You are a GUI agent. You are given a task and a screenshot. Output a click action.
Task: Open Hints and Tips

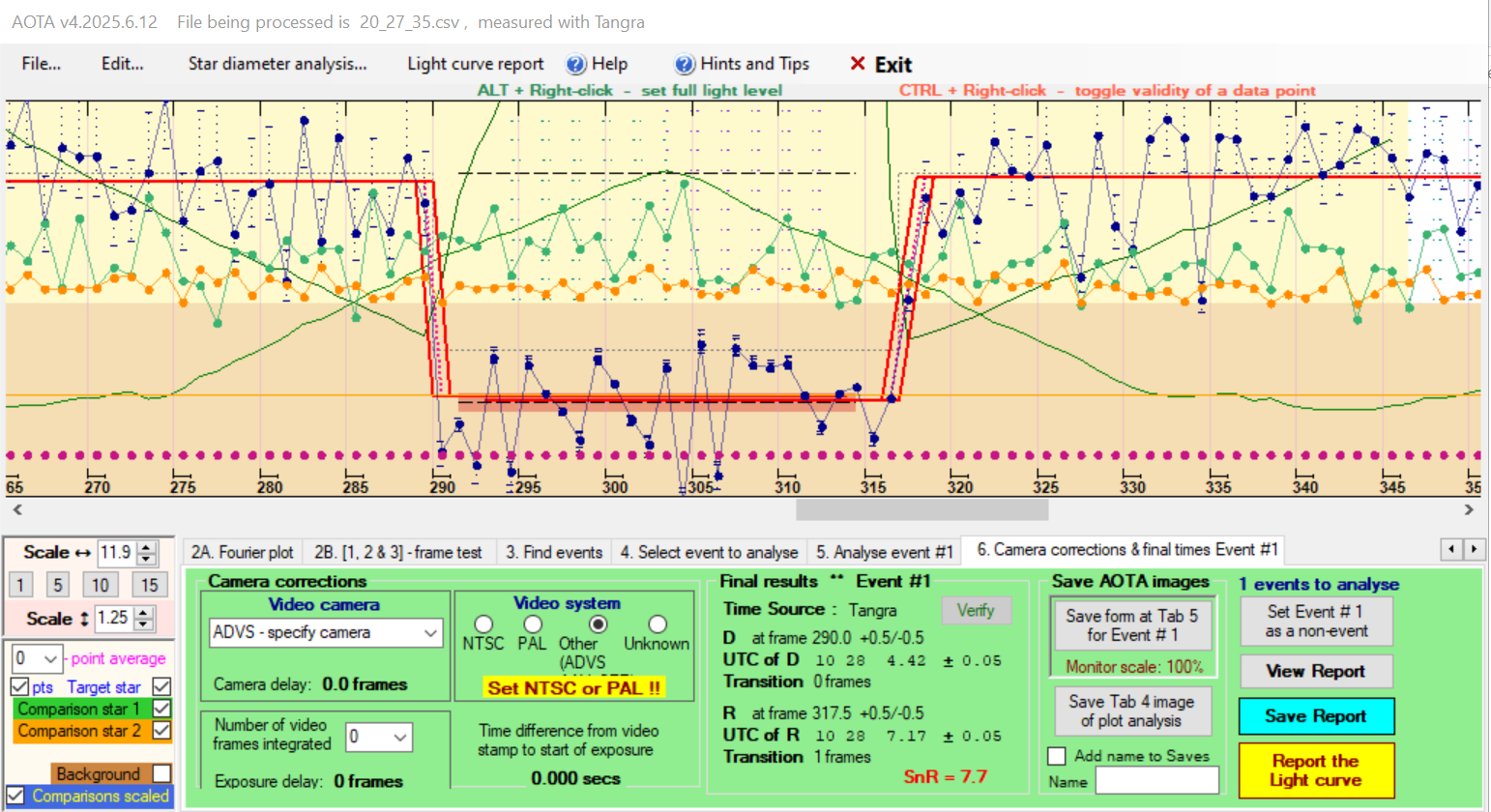point(742,64)
